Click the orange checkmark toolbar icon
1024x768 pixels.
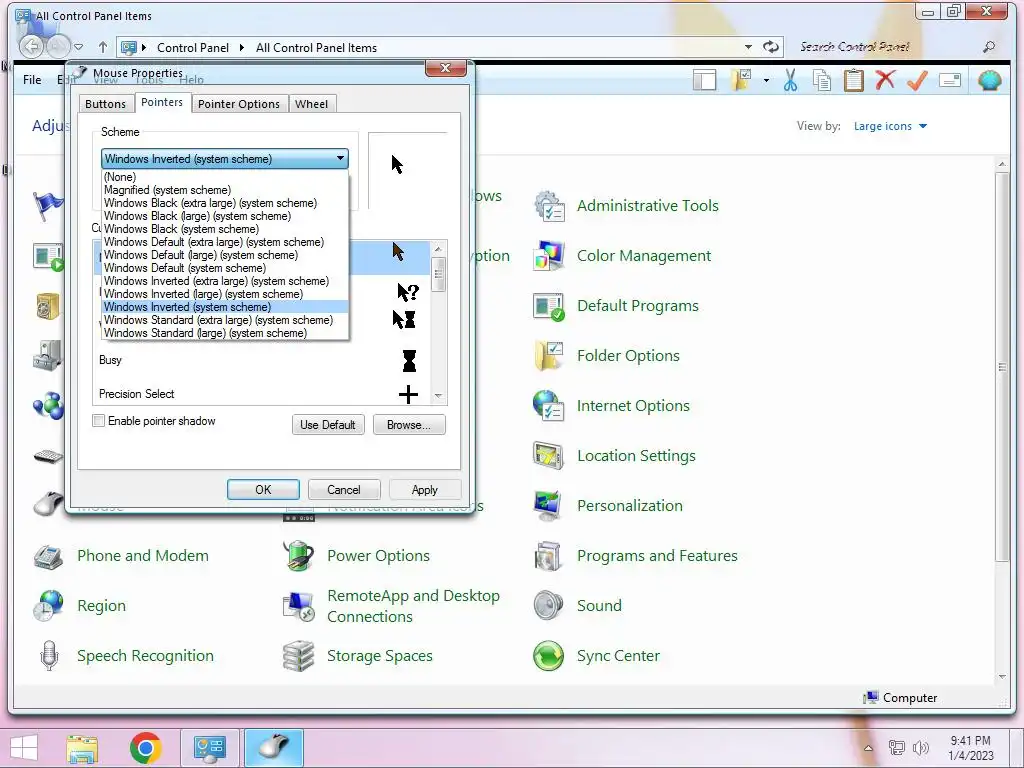point(917,80)
